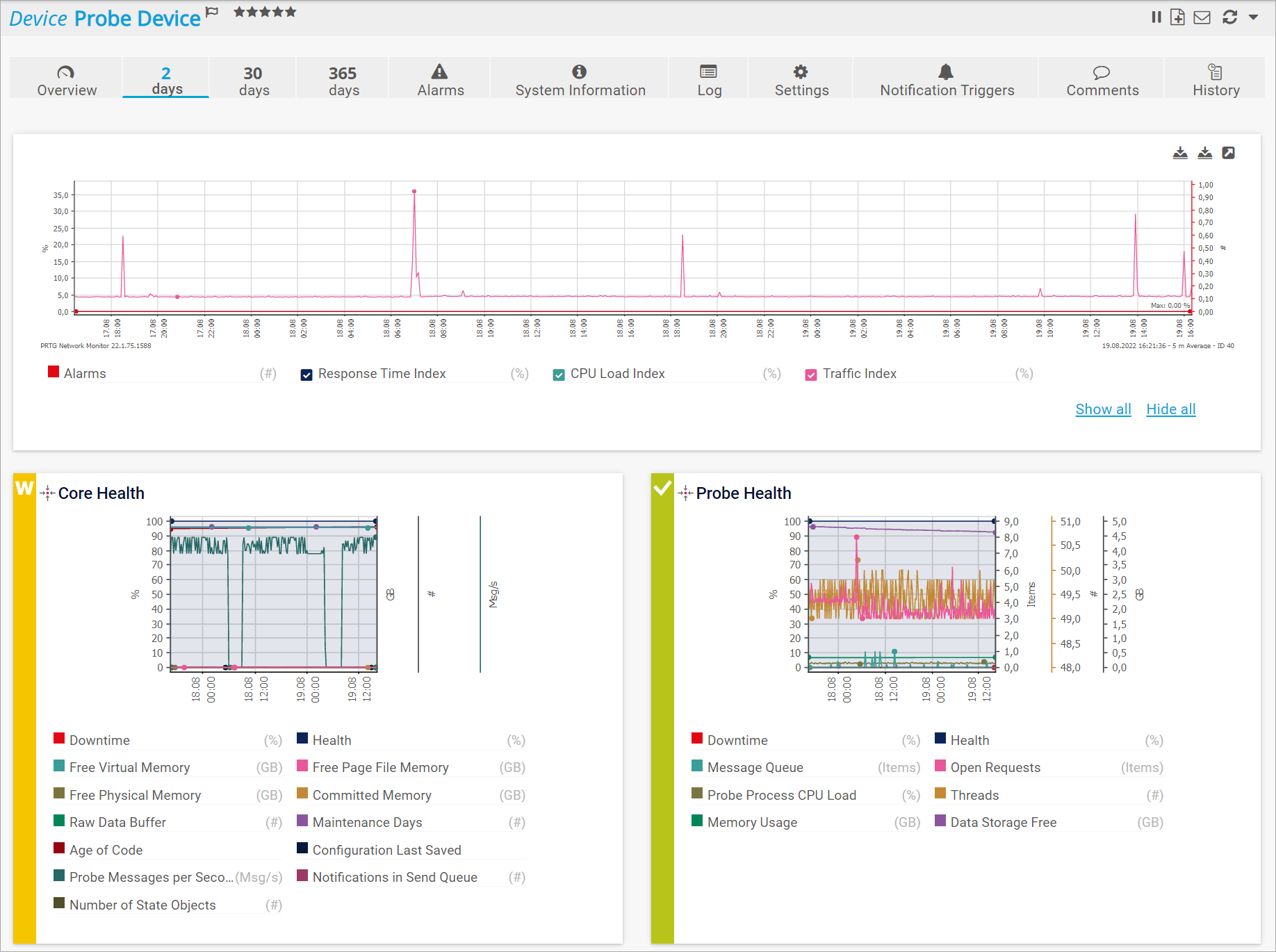Click the main 2-day index graph
Image resolution: width=1276 pixels, height=952 pixels.
(x=632, y=247)
